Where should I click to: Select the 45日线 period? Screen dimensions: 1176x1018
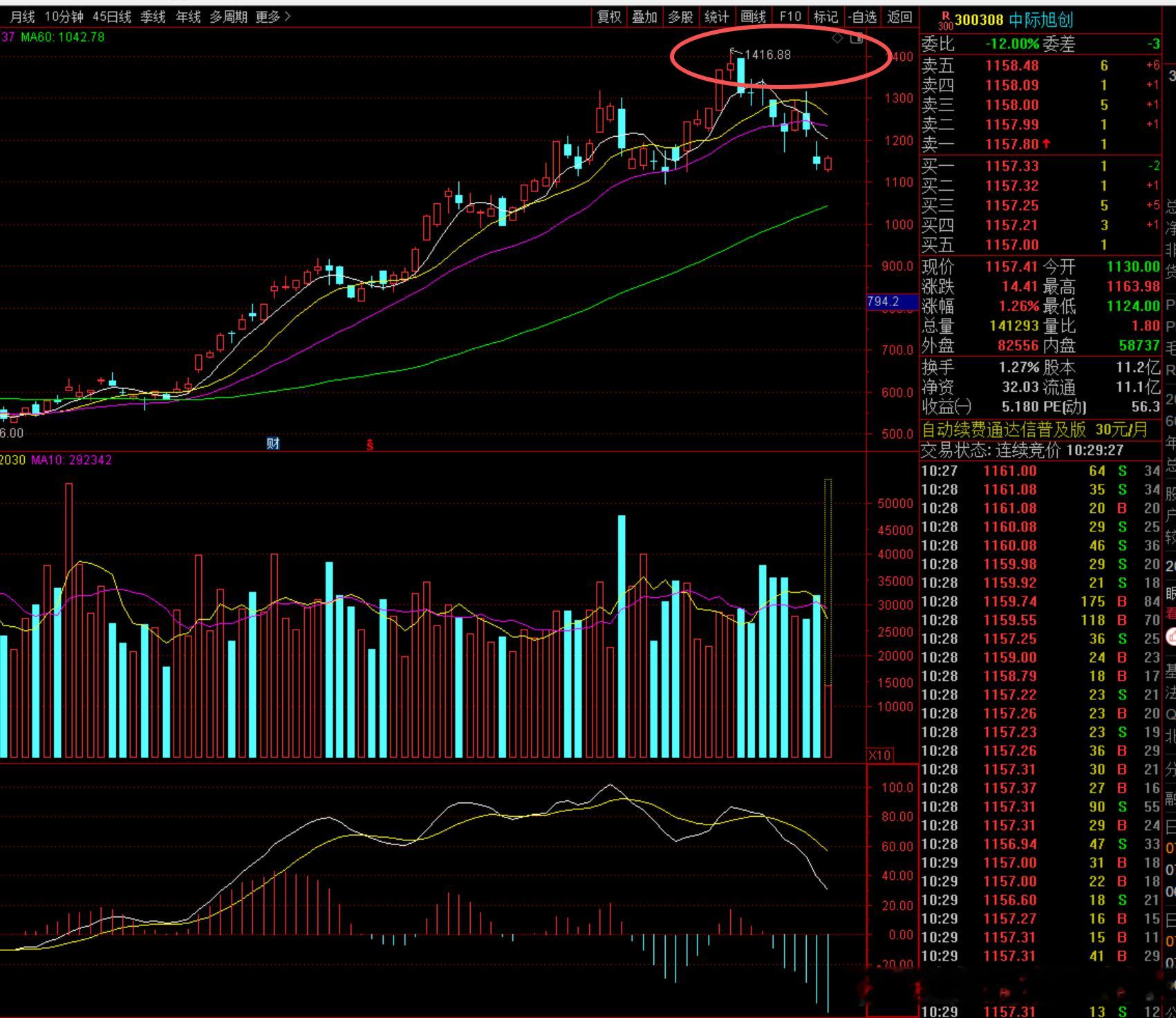click(112, 17)
